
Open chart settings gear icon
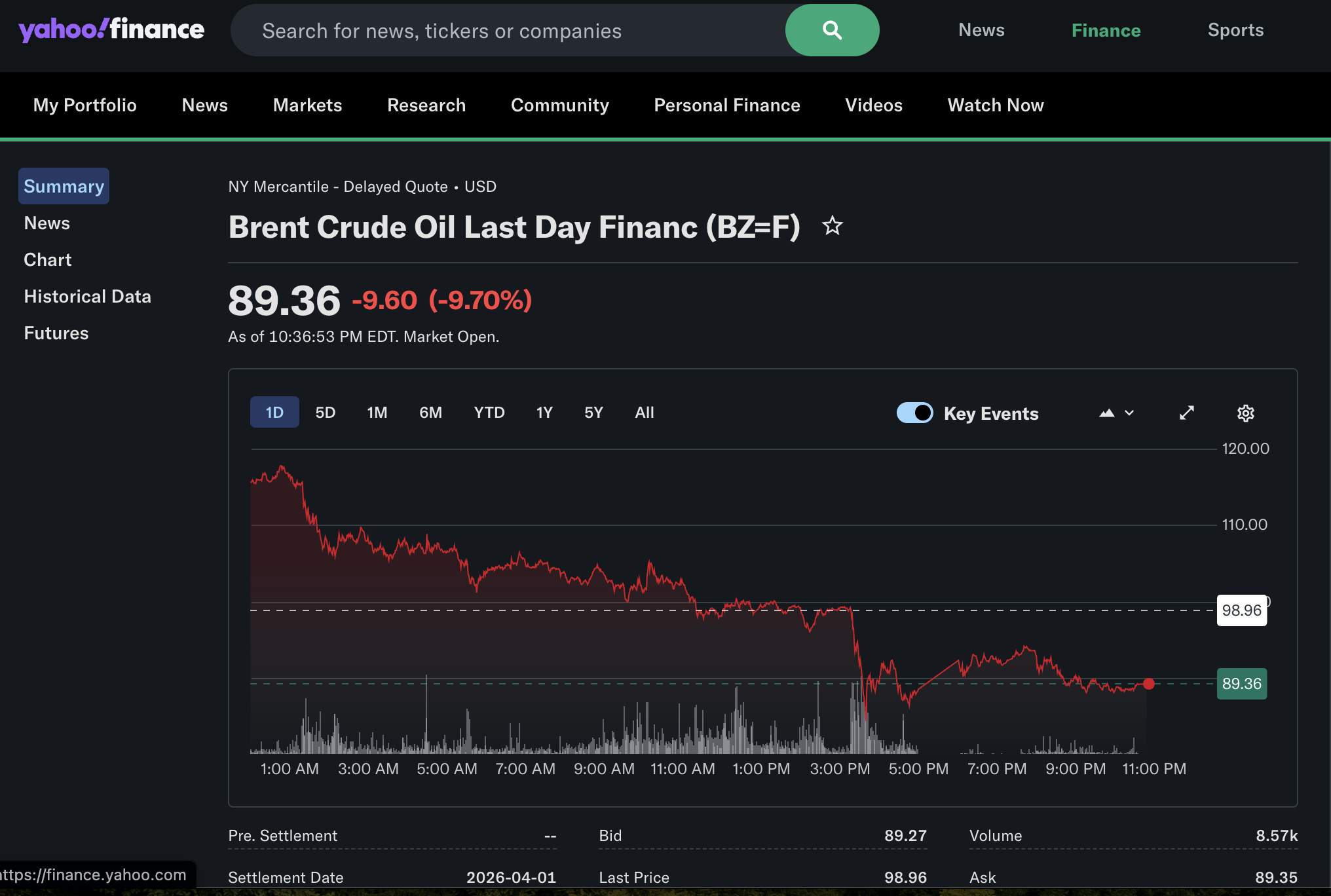(x=1245, y=413)
